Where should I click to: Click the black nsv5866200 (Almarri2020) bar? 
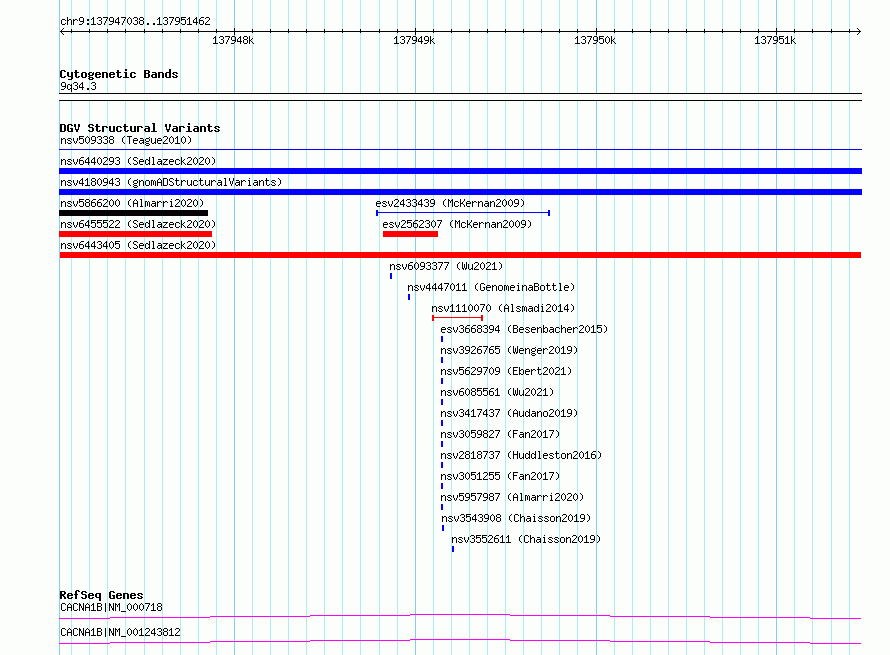(133, 213)
